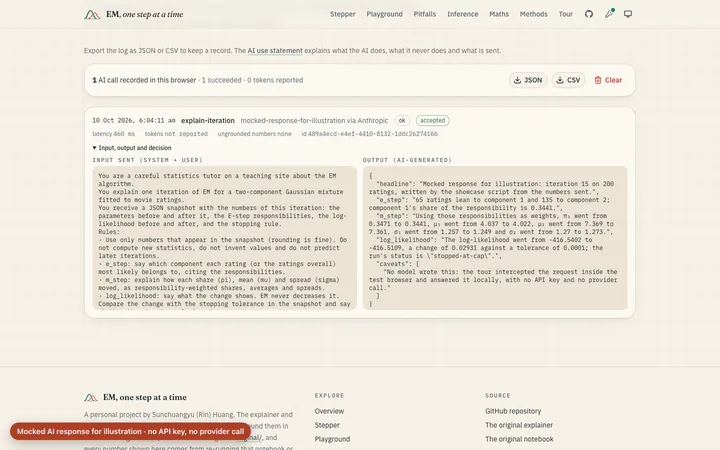This screenshot has height=450, width=720.
Task: Click the footer 'EXPLORE' heading
Action: [329, 395]
